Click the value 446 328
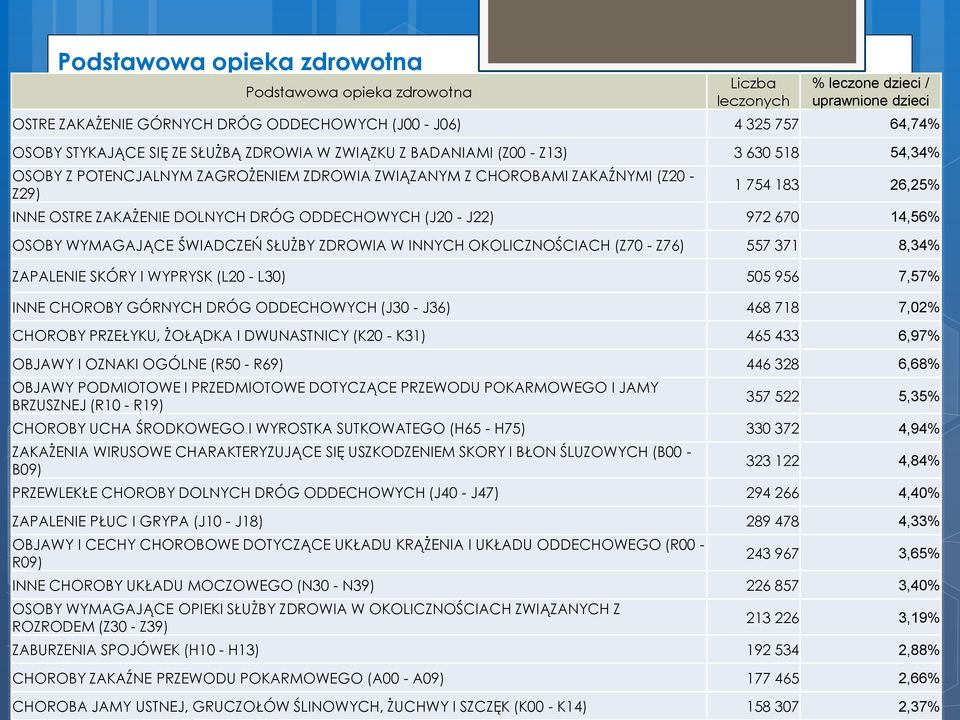 [x=772, y=364]
